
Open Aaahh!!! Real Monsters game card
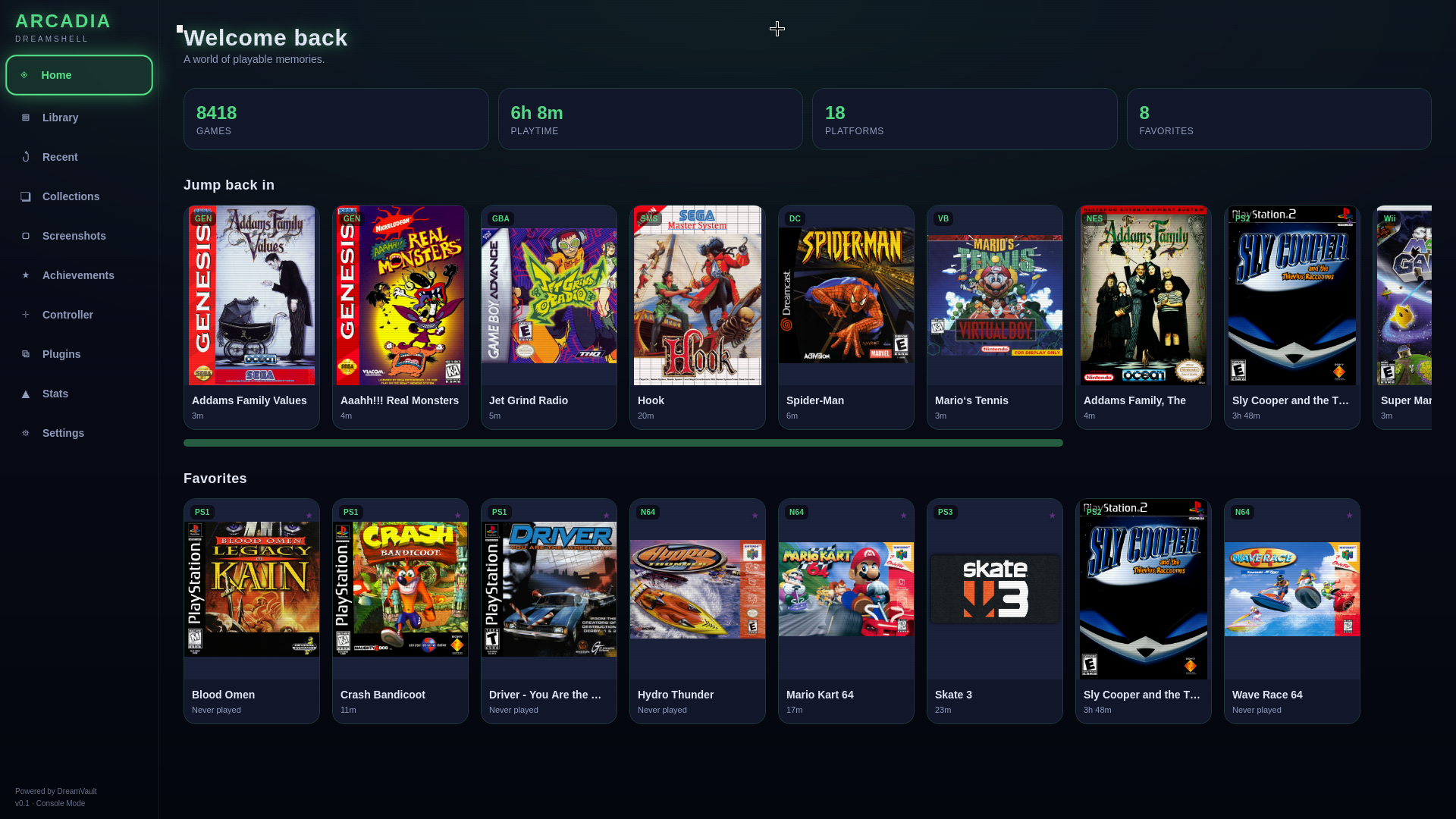400,317
